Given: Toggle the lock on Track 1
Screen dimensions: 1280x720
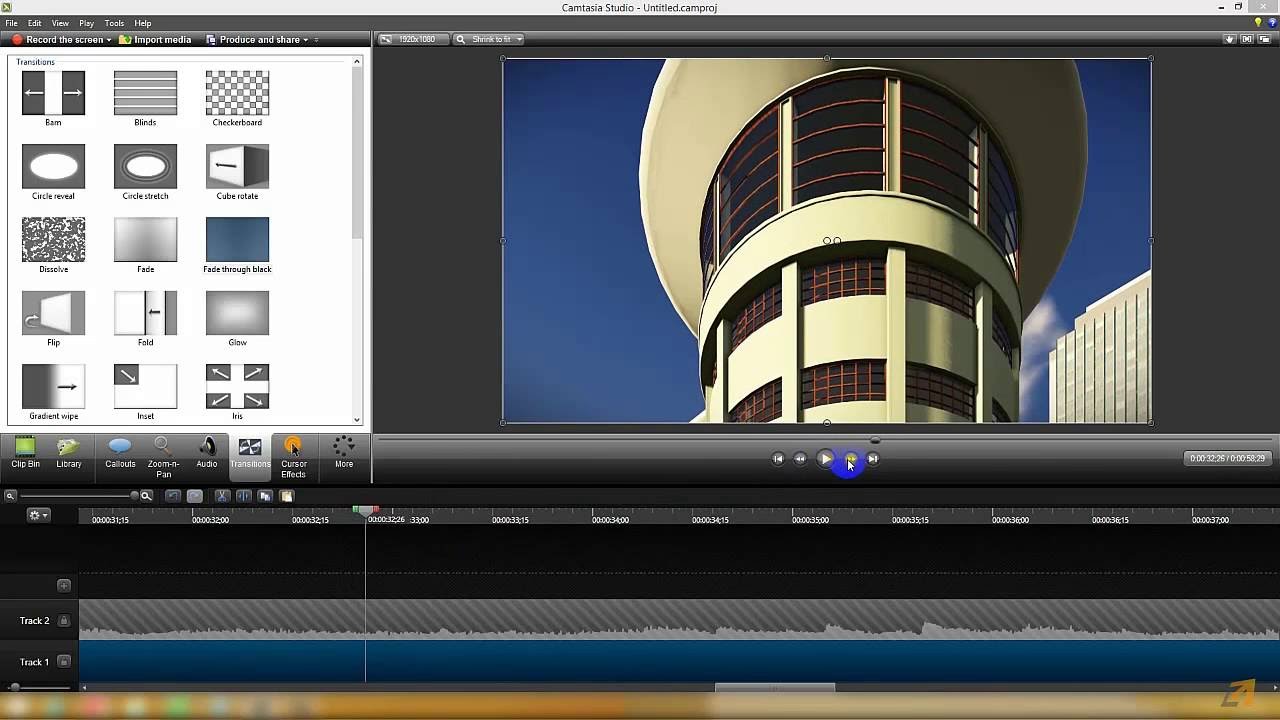Looking at the screenshot, I should [x=64, y=662].
